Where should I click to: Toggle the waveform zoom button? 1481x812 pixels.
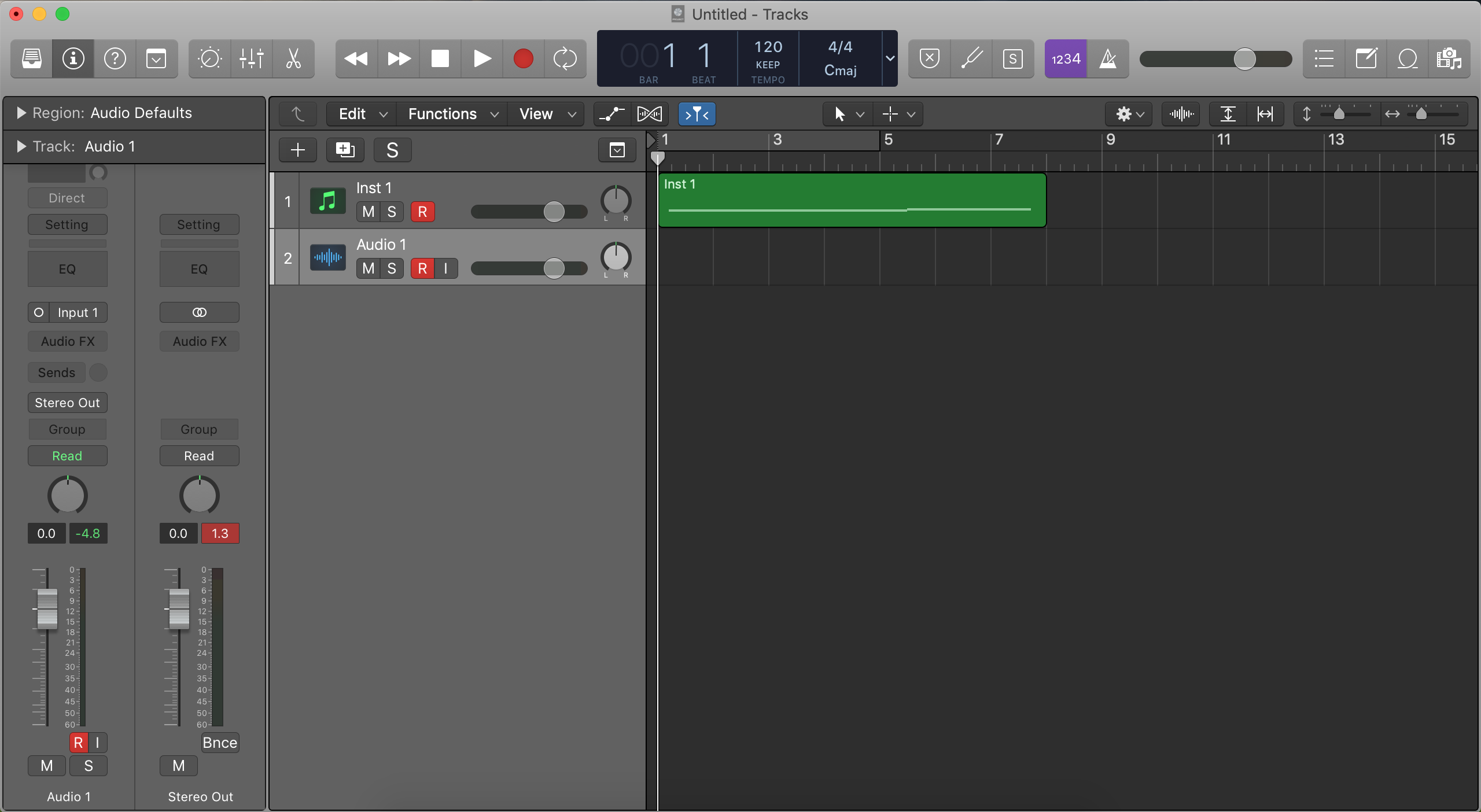click(1181, 114)
